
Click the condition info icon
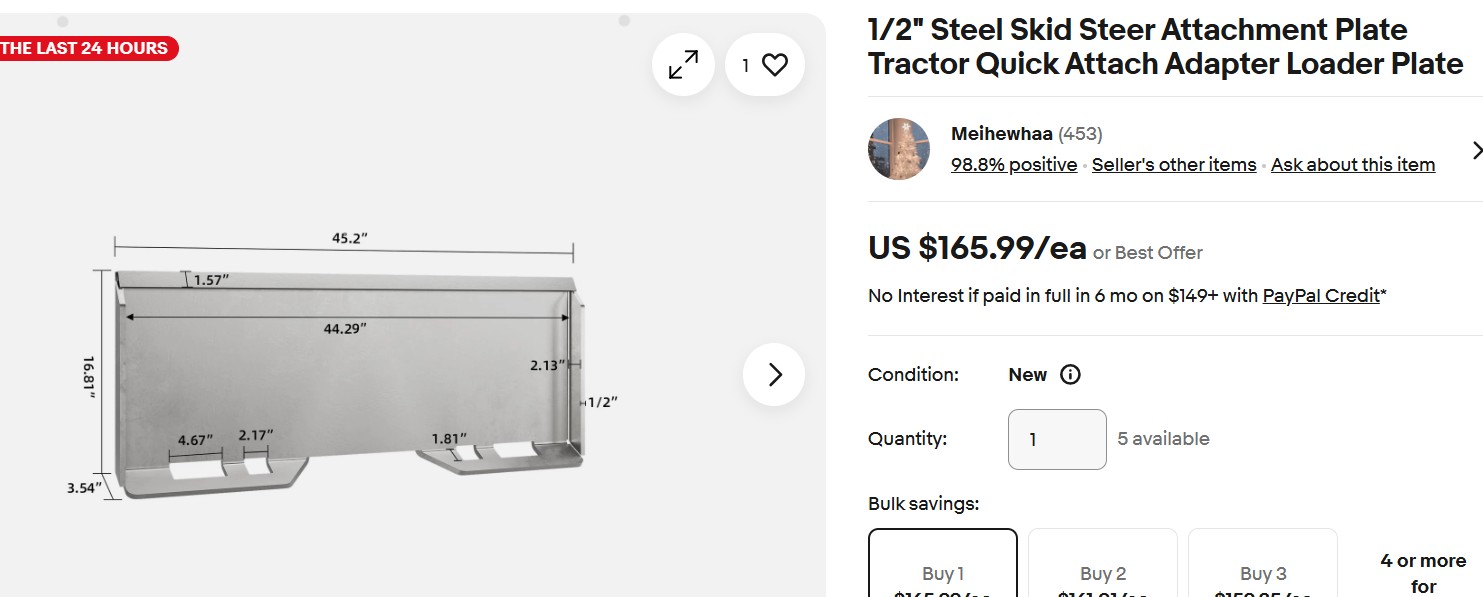pos(1070,375)
